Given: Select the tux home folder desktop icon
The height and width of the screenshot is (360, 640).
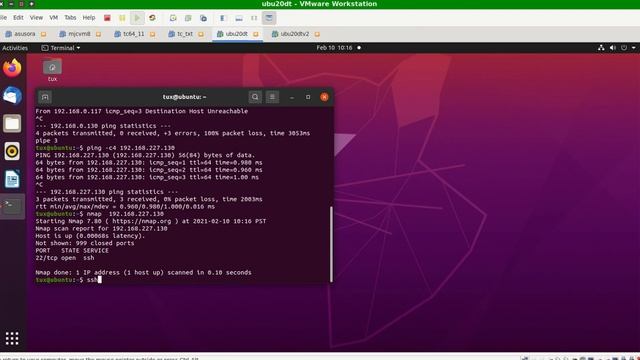Looking at the screenshot, I should pyautogui.click(x=52, y=70).
